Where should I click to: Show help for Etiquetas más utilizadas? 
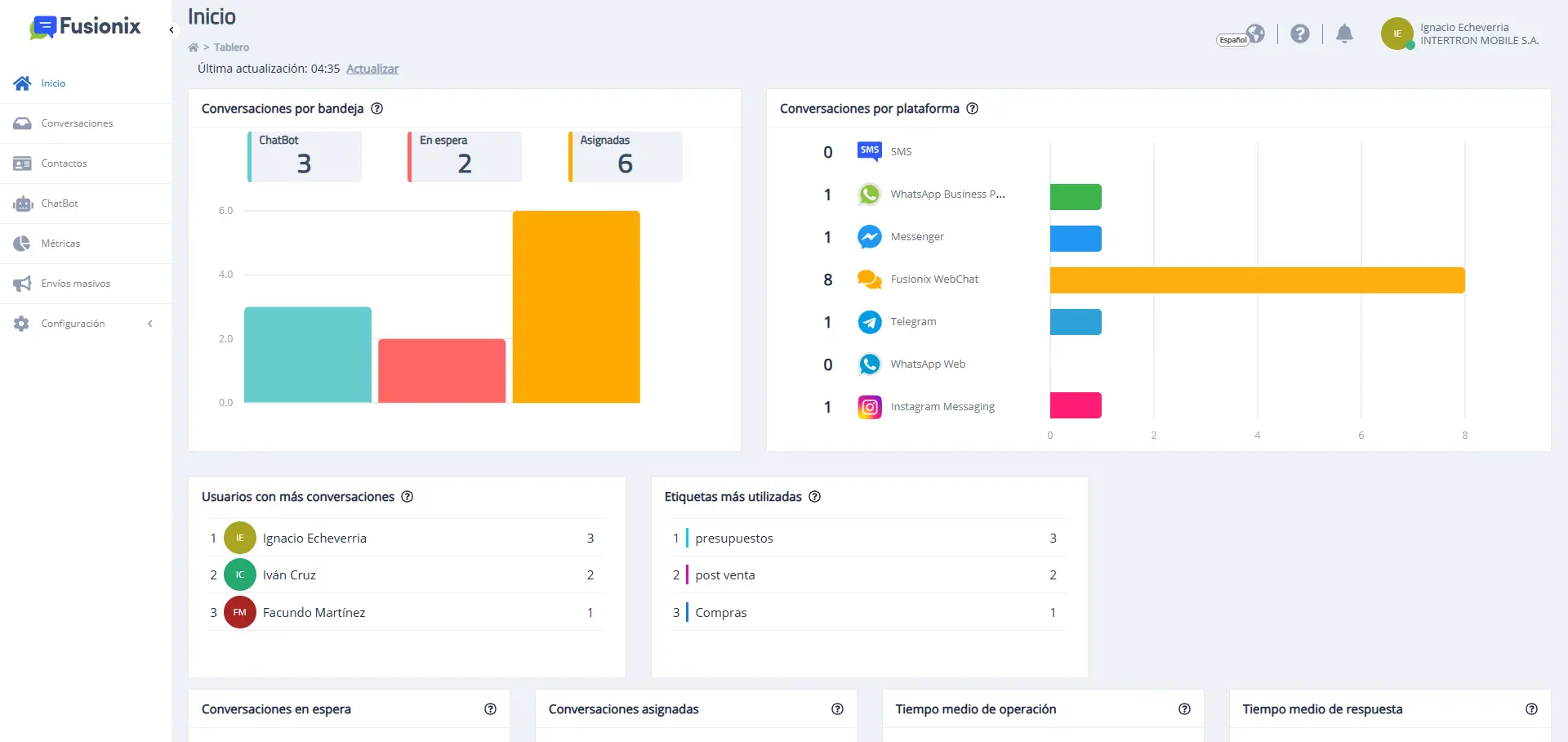click(815, 497)
